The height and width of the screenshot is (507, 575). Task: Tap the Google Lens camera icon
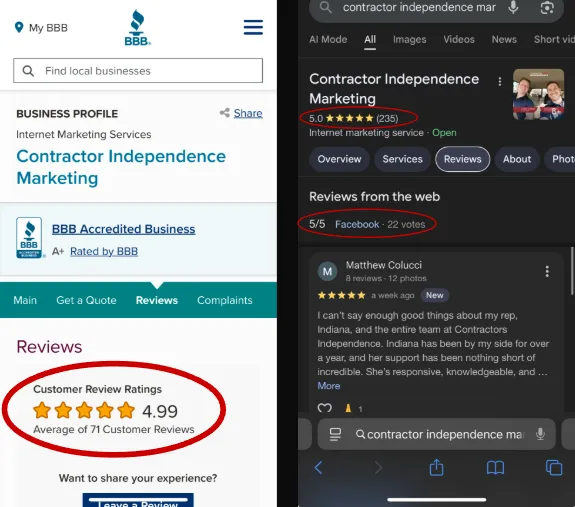click(547, 7)
